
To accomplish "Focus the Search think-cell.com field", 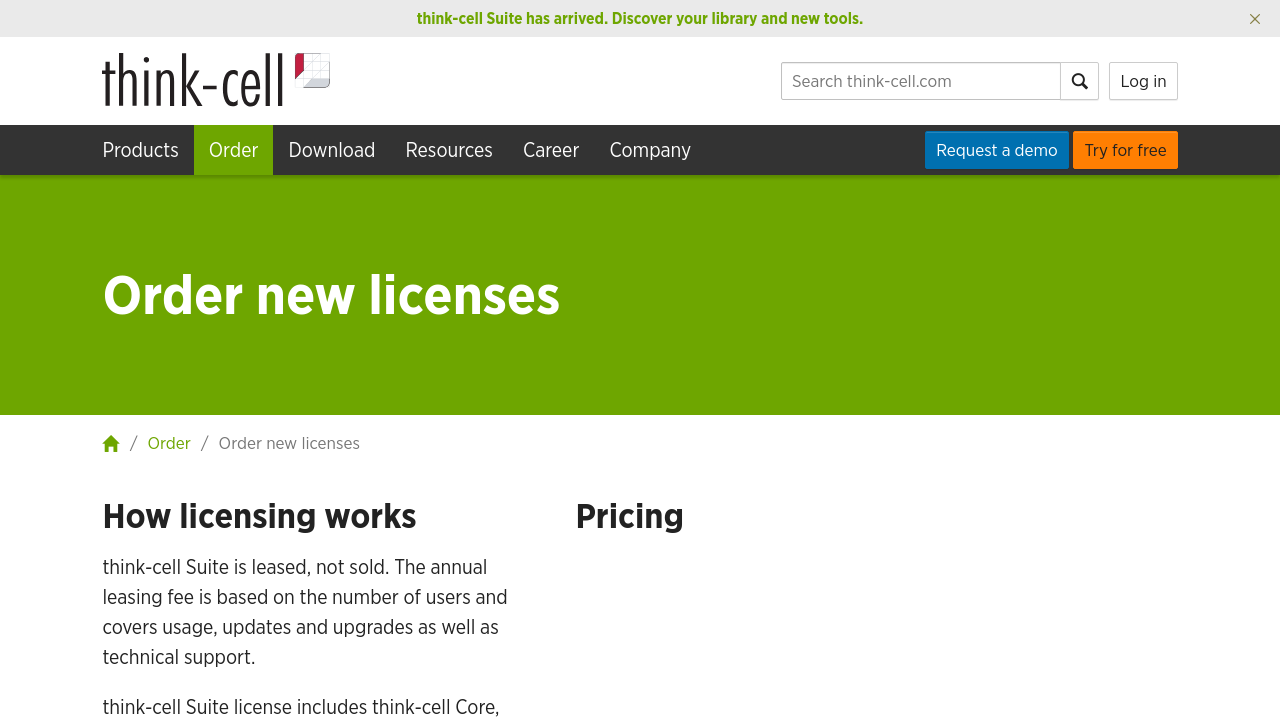I will pyautogui.click(x=920, y=81).
